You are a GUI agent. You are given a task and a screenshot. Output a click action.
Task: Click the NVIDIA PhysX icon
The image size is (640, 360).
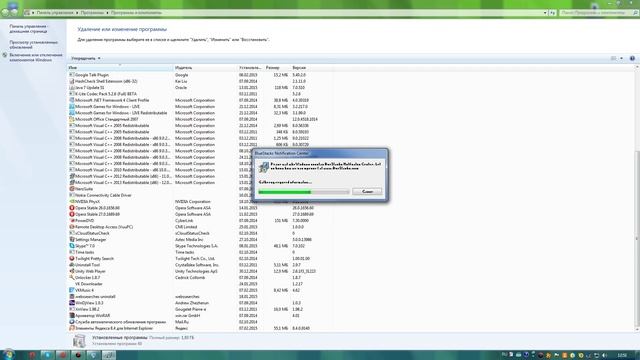pyautogui.click(x=72, y=202)
